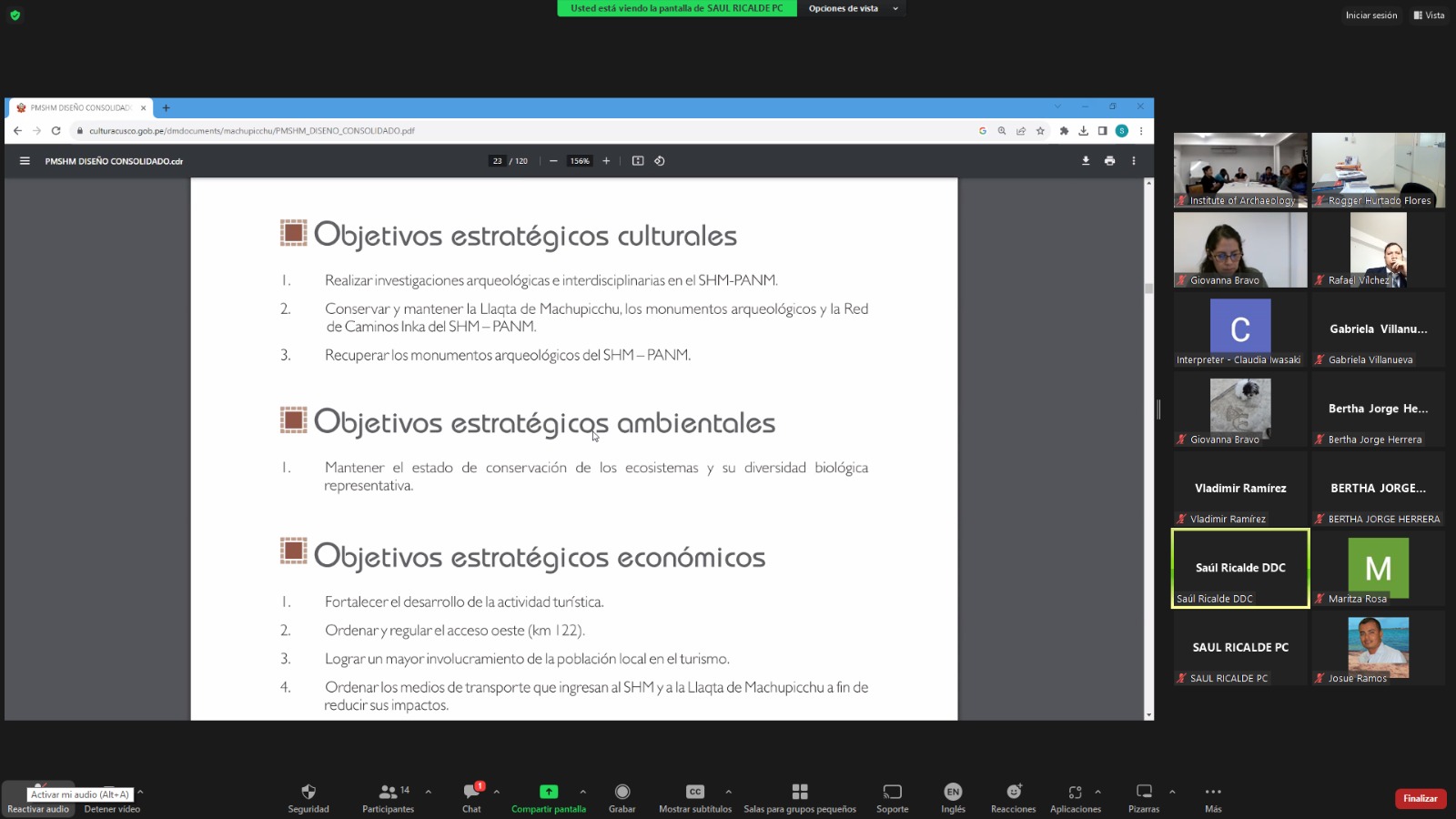The width and height of the screenshot is (1456, 819).
Task: Click the PDF vertical scrollbar thumb
Action: [1148, 288]
